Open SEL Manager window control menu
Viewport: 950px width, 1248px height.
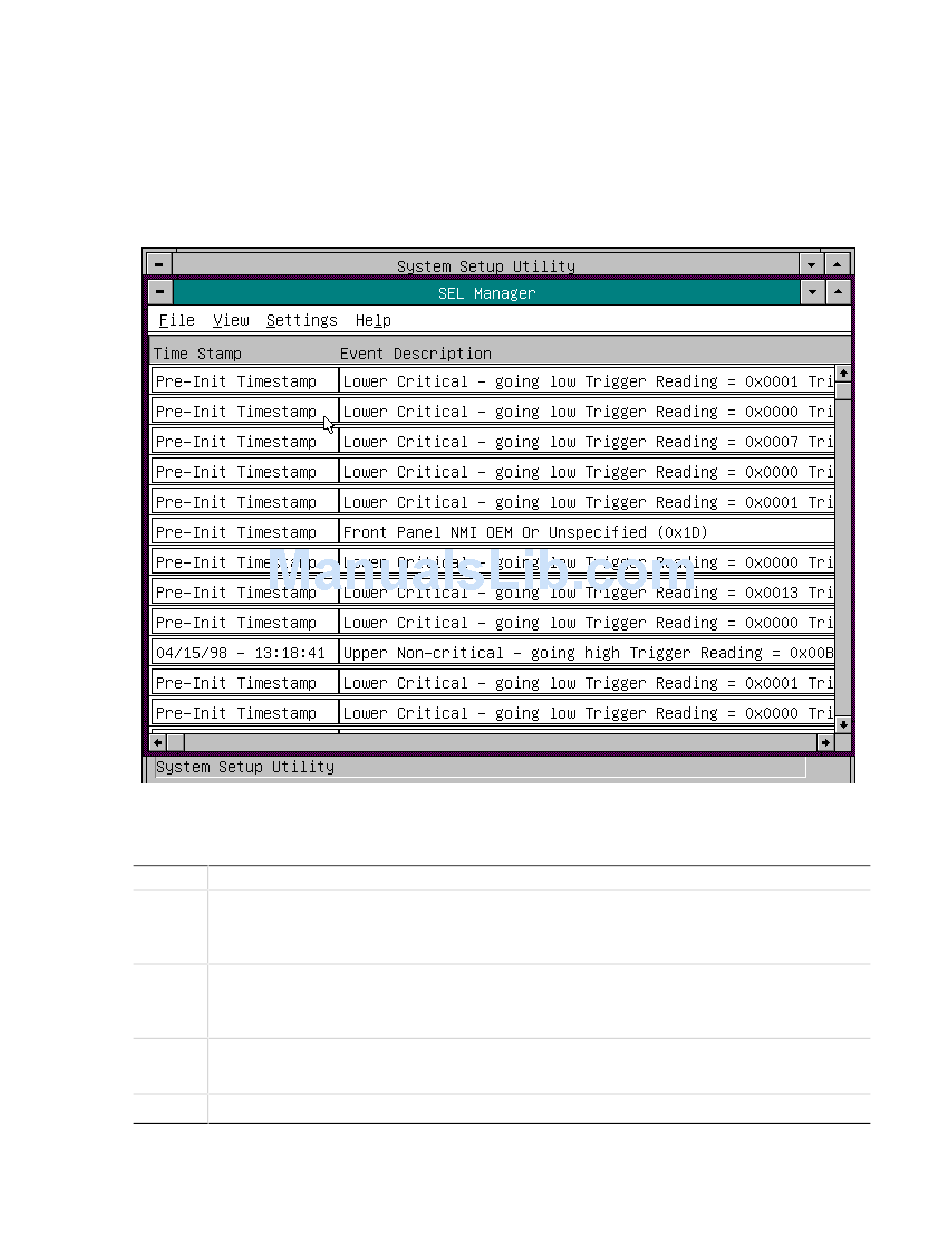(x=160, y=292)
